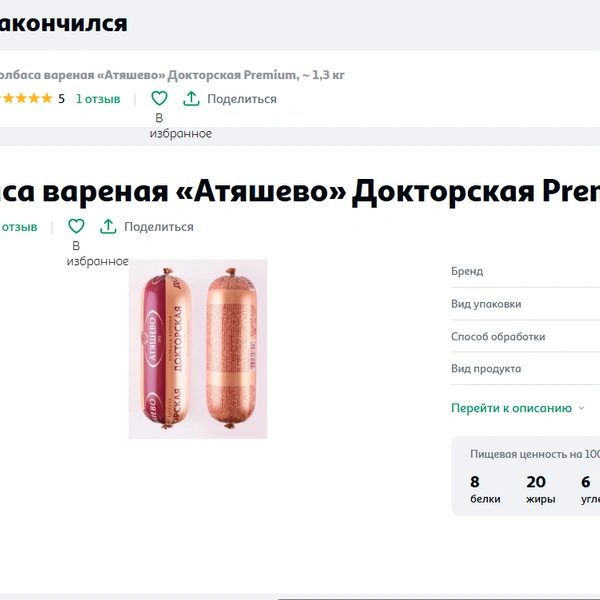Open the Doctor sausage product image
Viewport: 600px width, 600px height.
point(197,349)
